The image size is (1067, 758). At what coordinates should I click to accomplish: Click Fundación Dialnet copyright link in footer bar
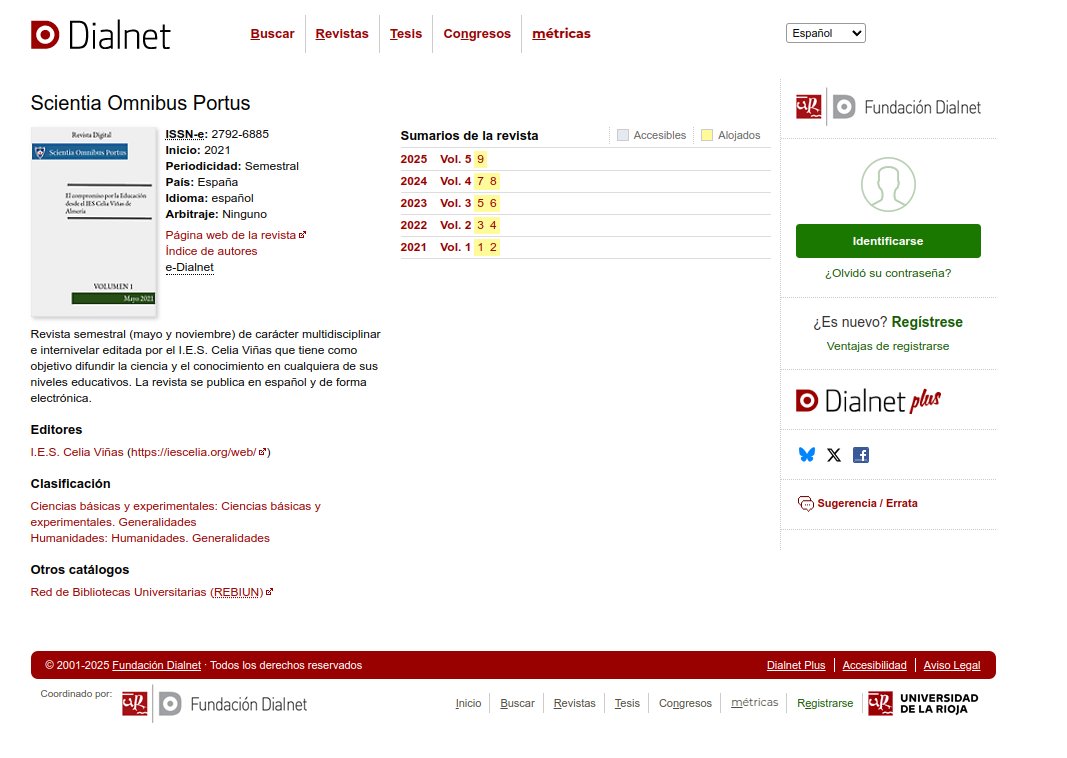pyautogui.click(x=157, y=665)
